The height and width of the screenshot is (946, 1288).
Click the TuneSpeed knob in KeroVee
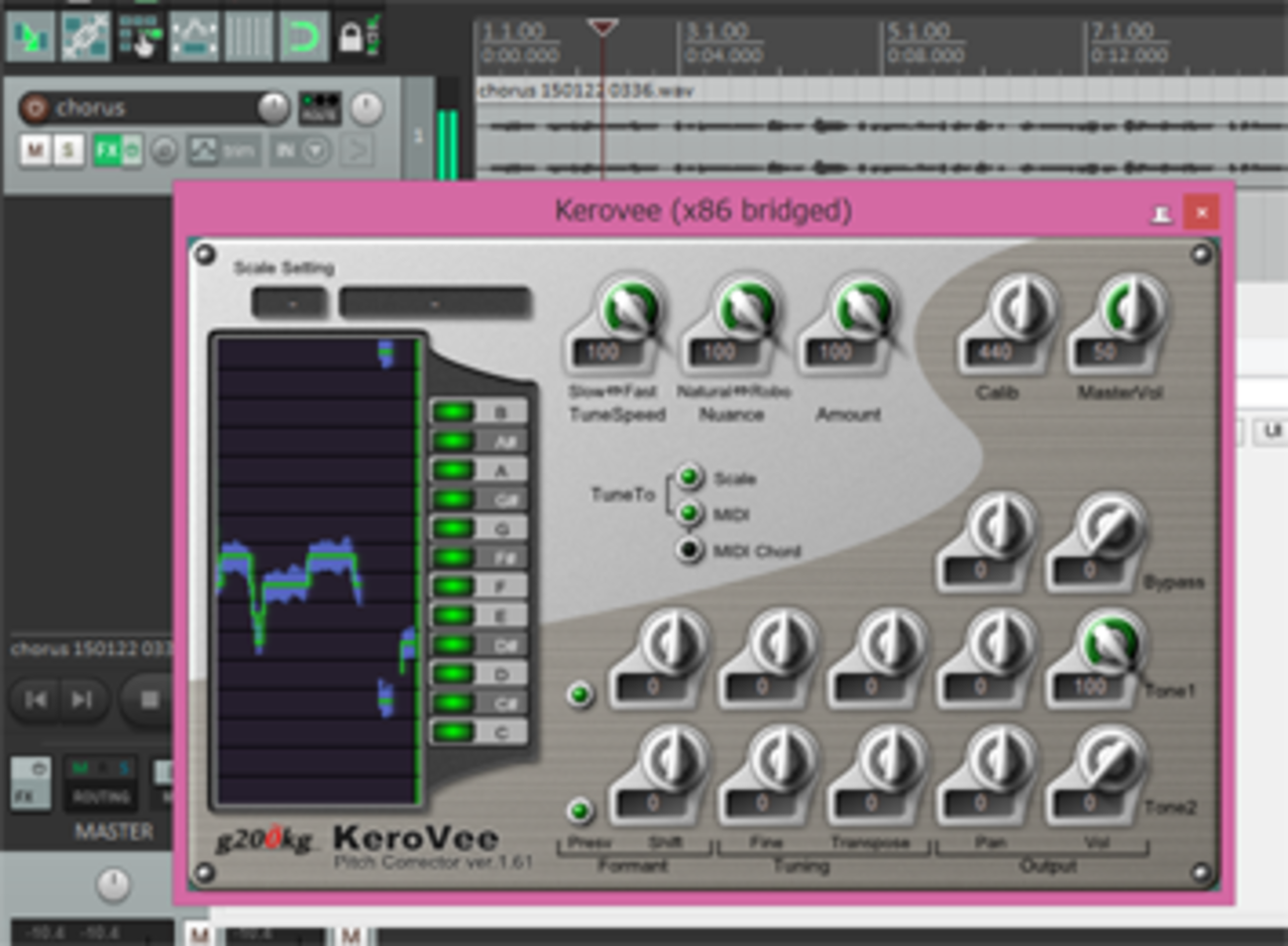(629, 309)
